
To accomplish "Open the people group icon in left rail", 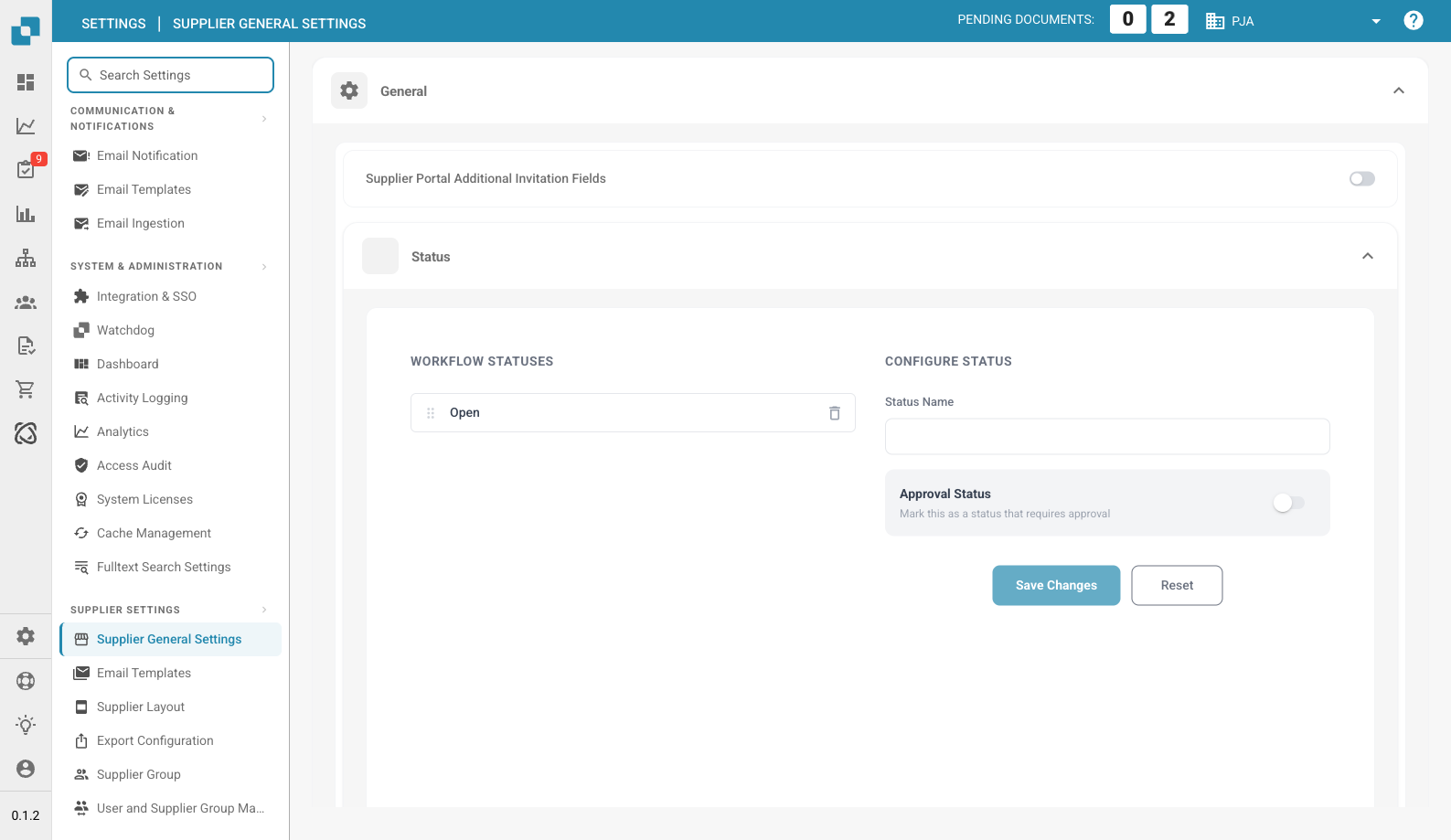I will 26,302.
